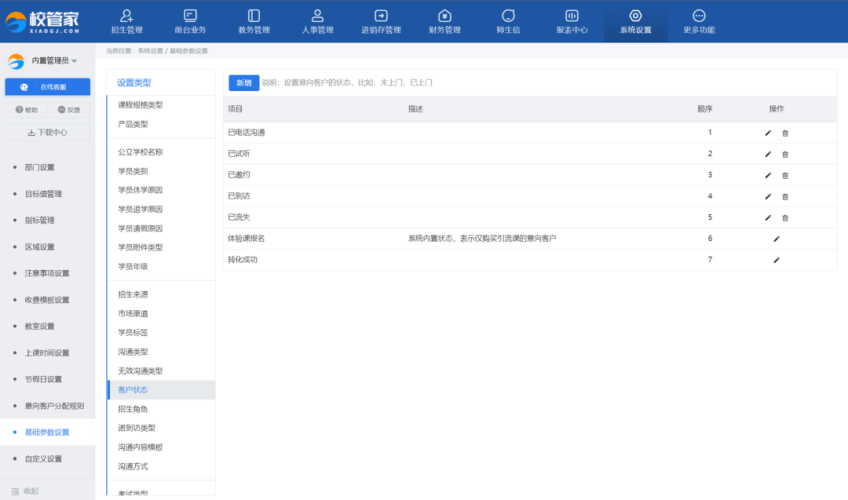Open 招生管理 in the top navigation
The image size is (848, 500).
click(x=126, y=21)
